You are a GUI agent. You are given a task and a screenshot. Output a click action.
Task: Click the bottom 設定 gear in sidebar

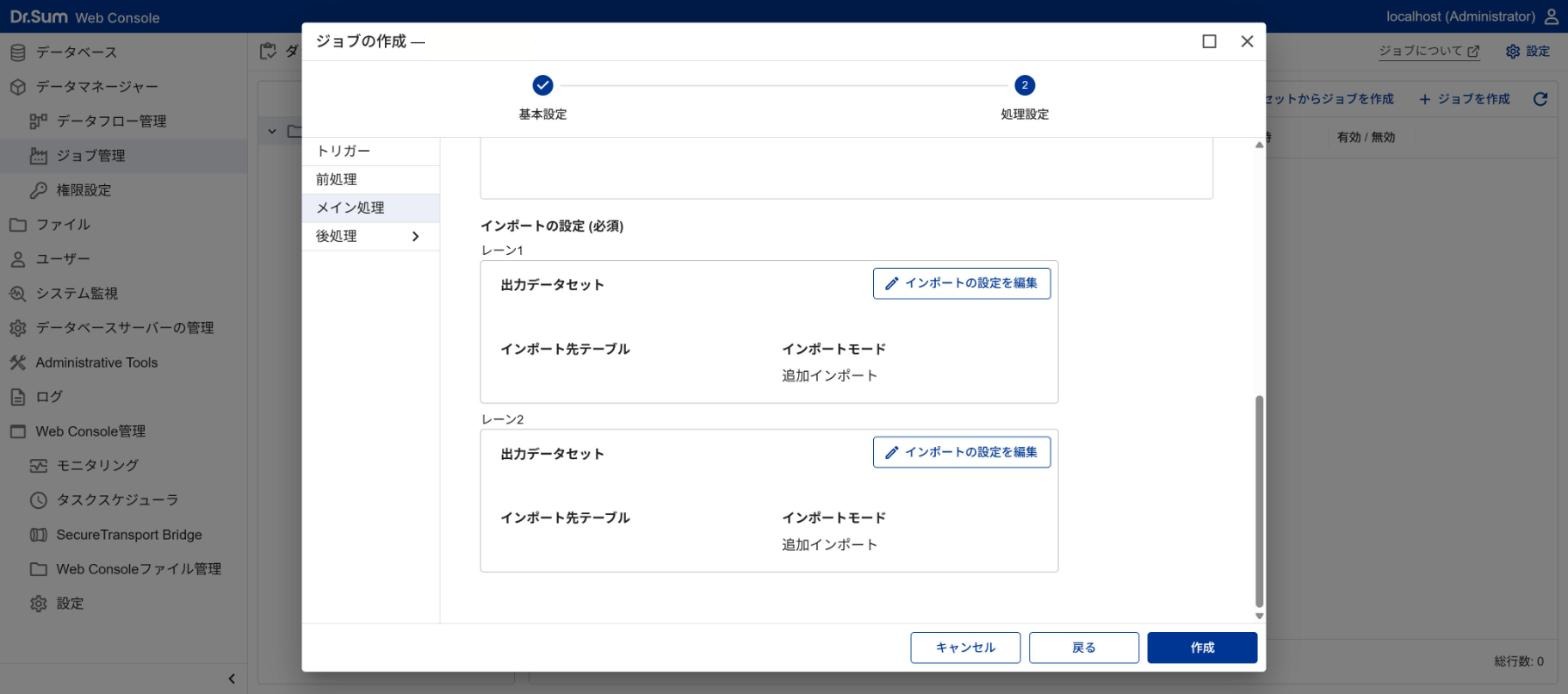coord(38,604)
